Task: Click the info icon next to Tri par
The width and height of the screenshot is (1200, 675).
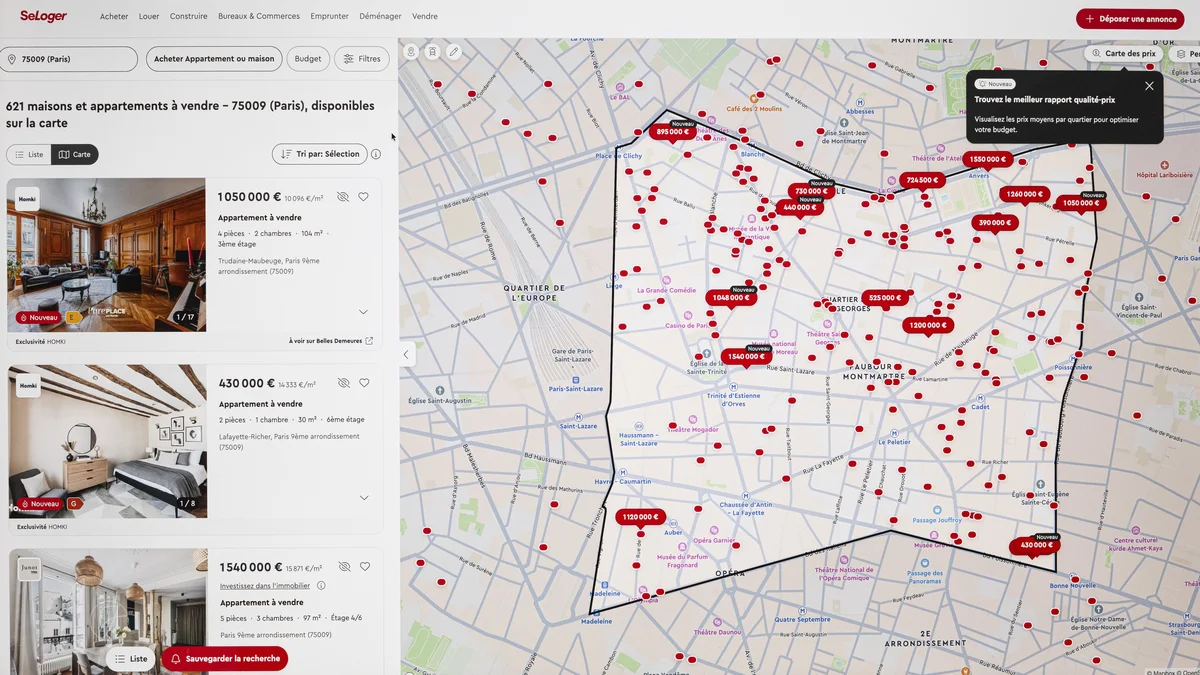Action: 375,154
